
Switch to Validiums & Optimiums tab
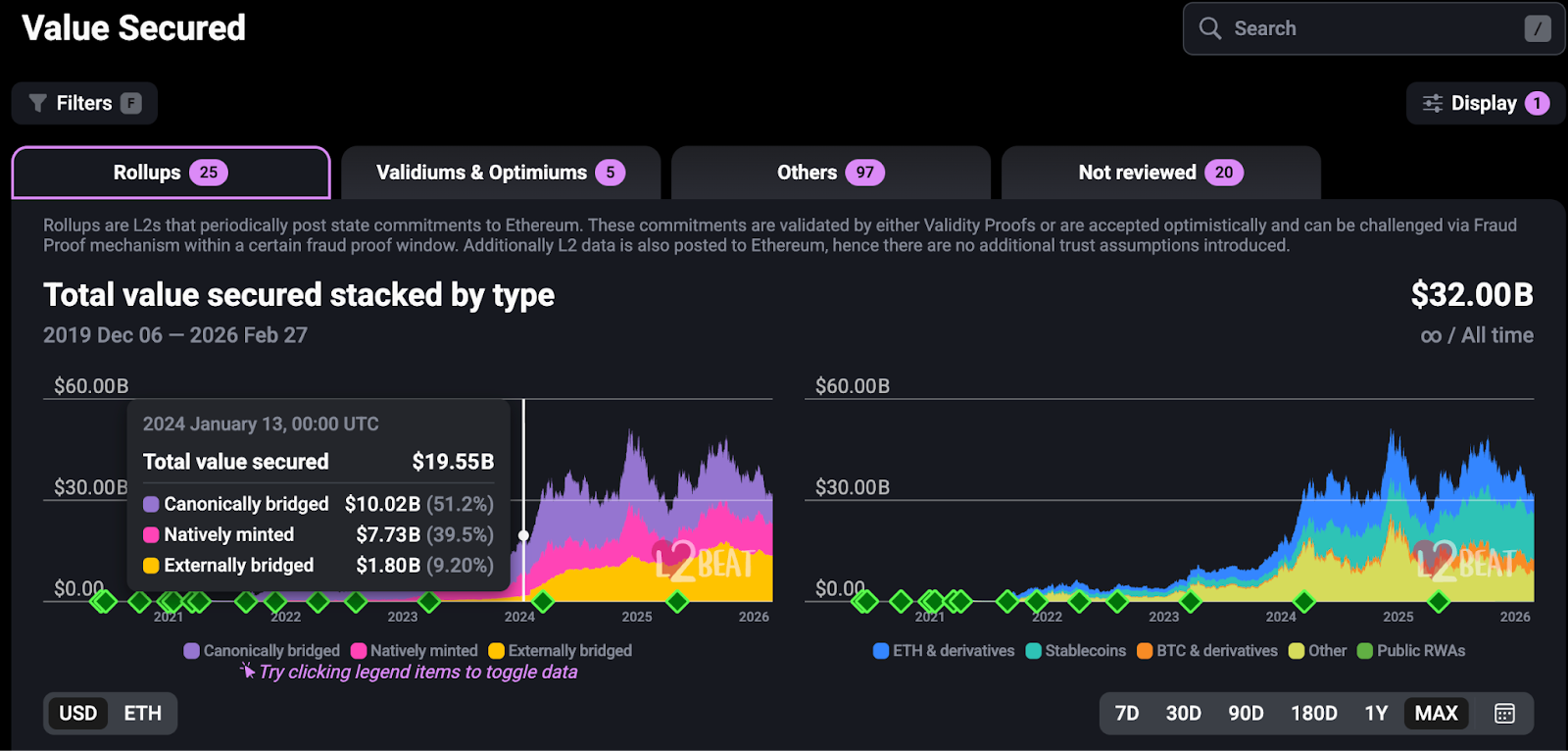[501, 173]
